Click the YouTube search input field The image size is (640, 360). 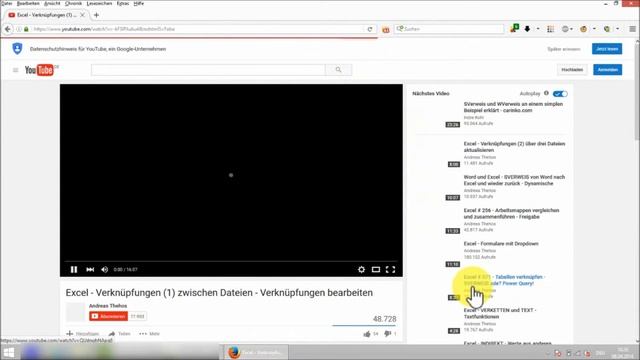tap(208, 70)
